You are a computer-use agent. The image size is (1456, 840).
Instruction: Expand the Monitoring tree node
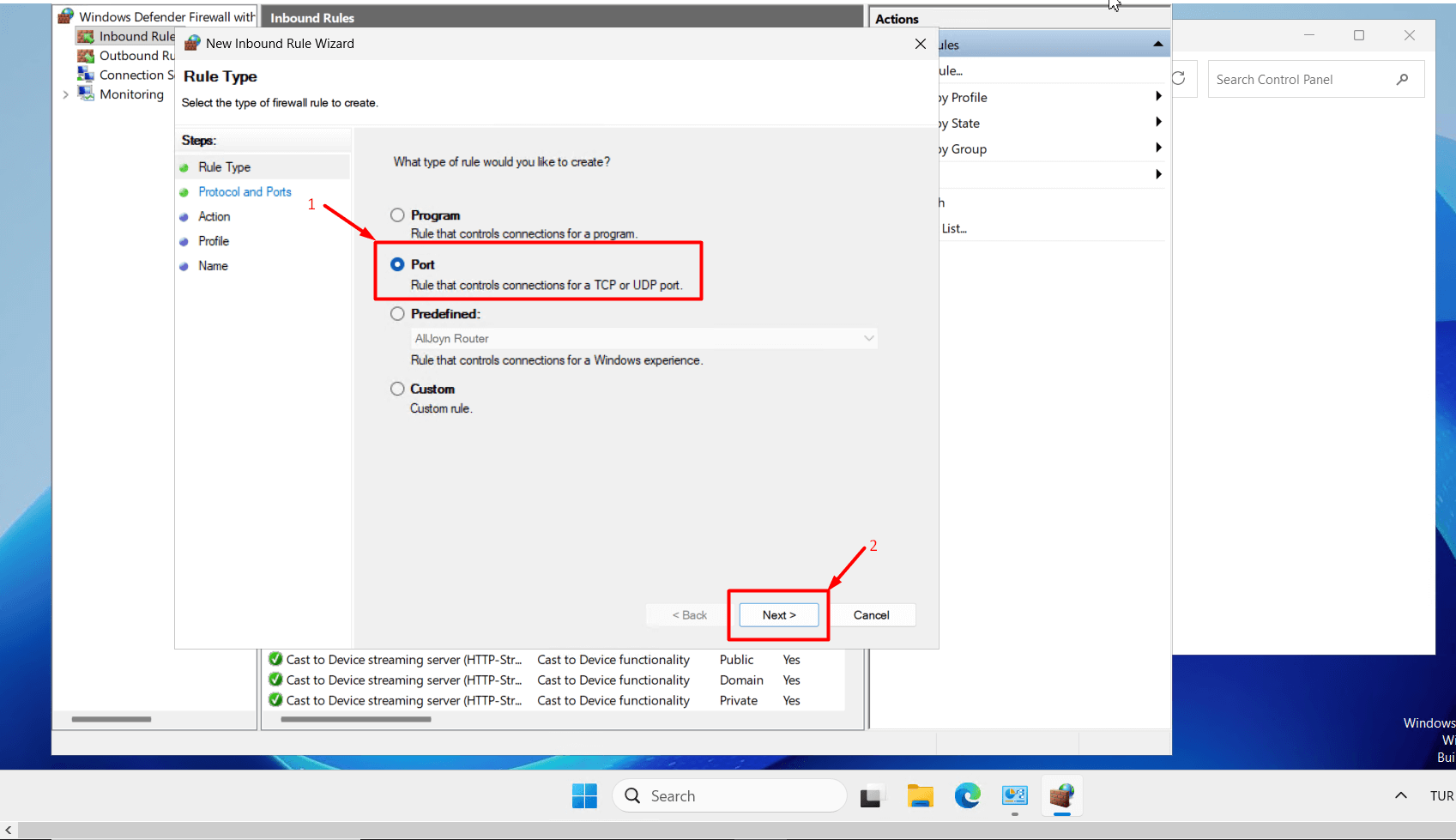point(66,94)
